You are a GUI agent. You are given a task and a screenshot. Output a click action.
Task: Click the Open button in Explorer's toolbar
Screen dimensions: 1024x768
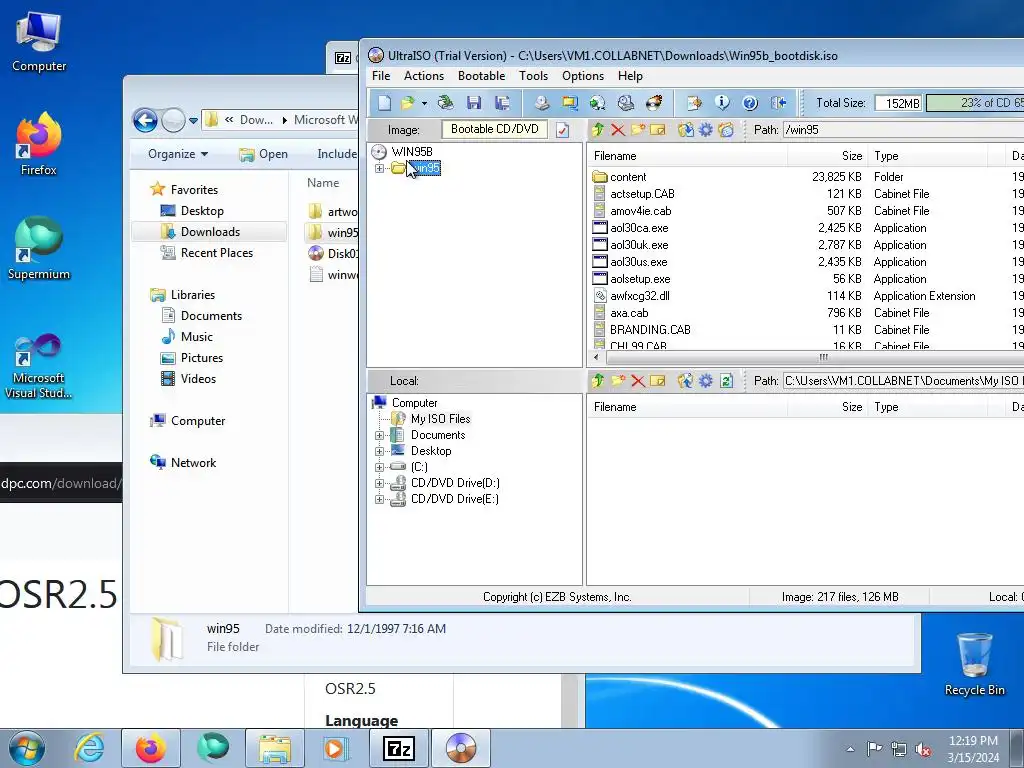(263, 153)
